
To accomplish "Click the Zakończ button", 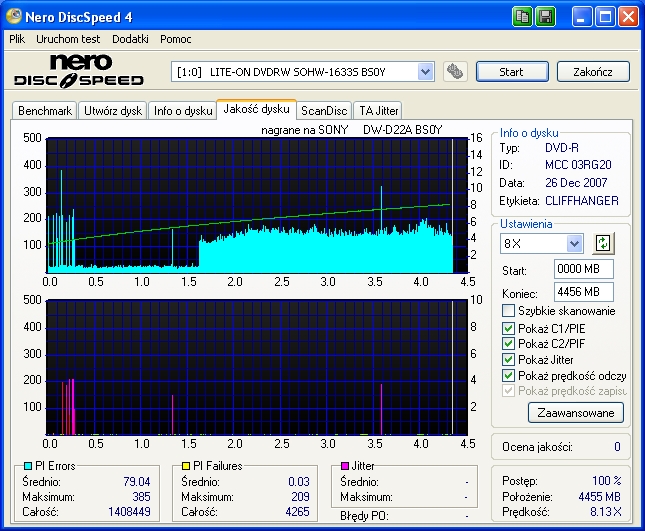I will [593, 72].
